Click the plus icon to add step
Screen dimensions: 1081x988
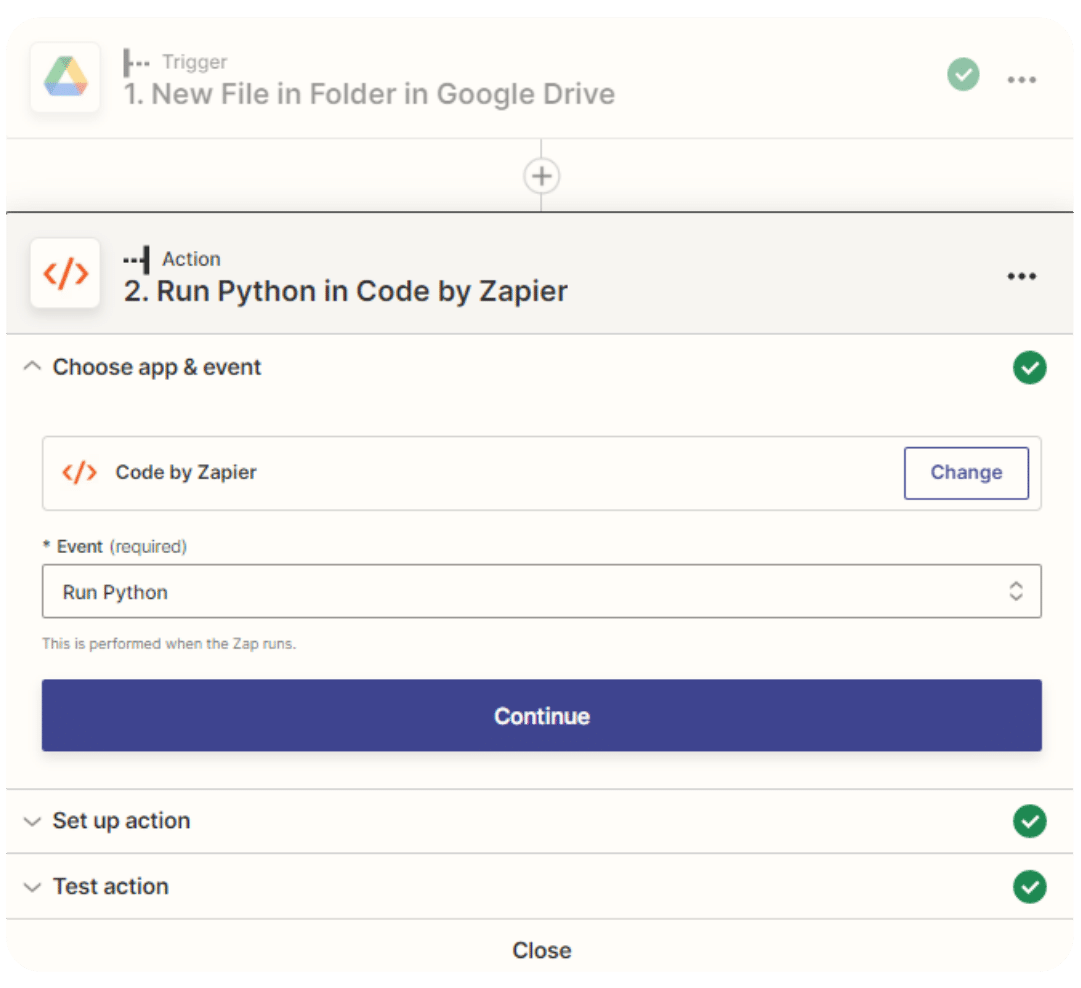click(541, 177)
